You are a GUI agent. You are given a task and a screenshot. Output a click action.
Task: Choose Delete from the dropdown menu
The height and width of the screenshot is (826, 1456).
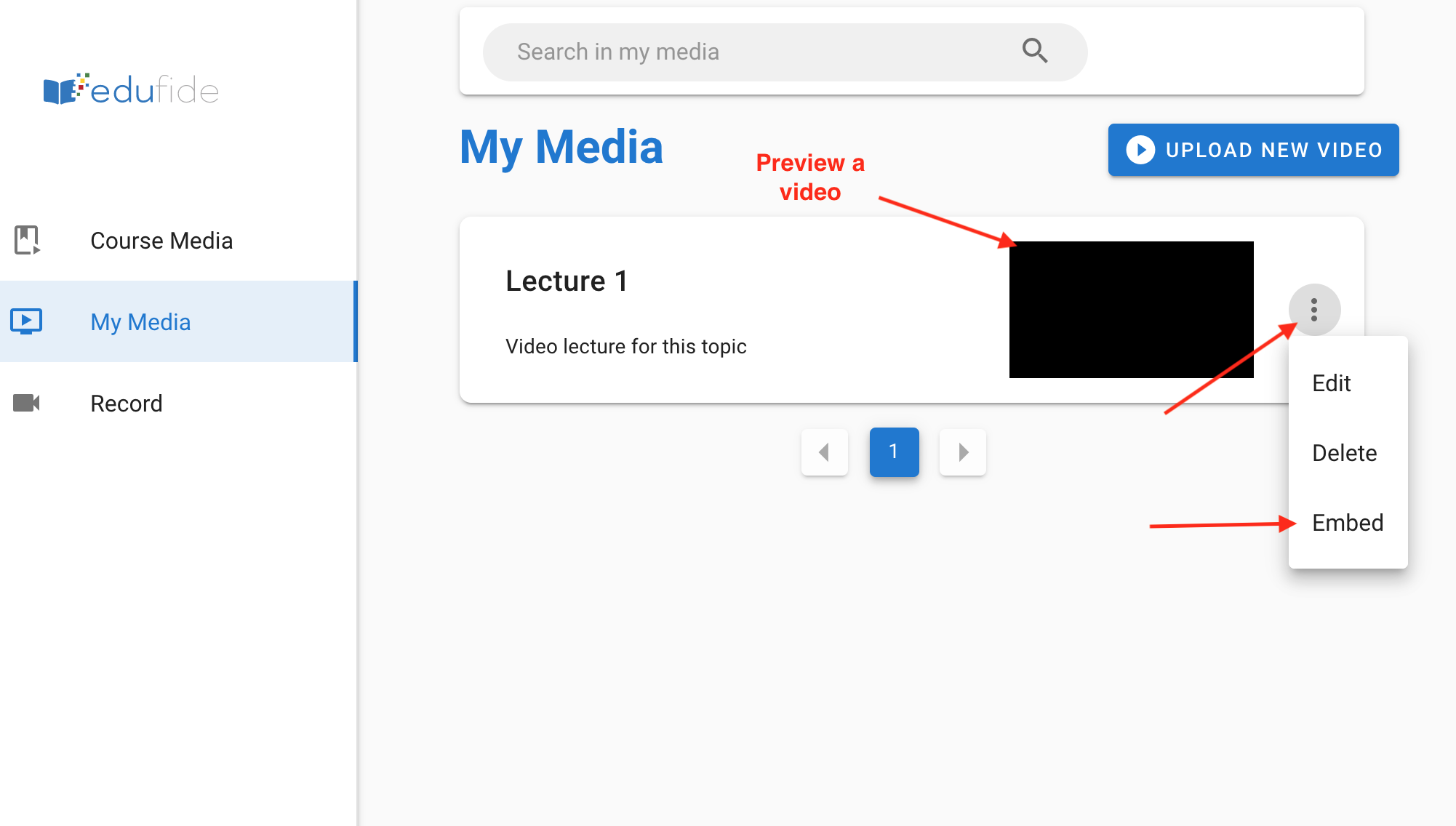[x=1345, y=453]
